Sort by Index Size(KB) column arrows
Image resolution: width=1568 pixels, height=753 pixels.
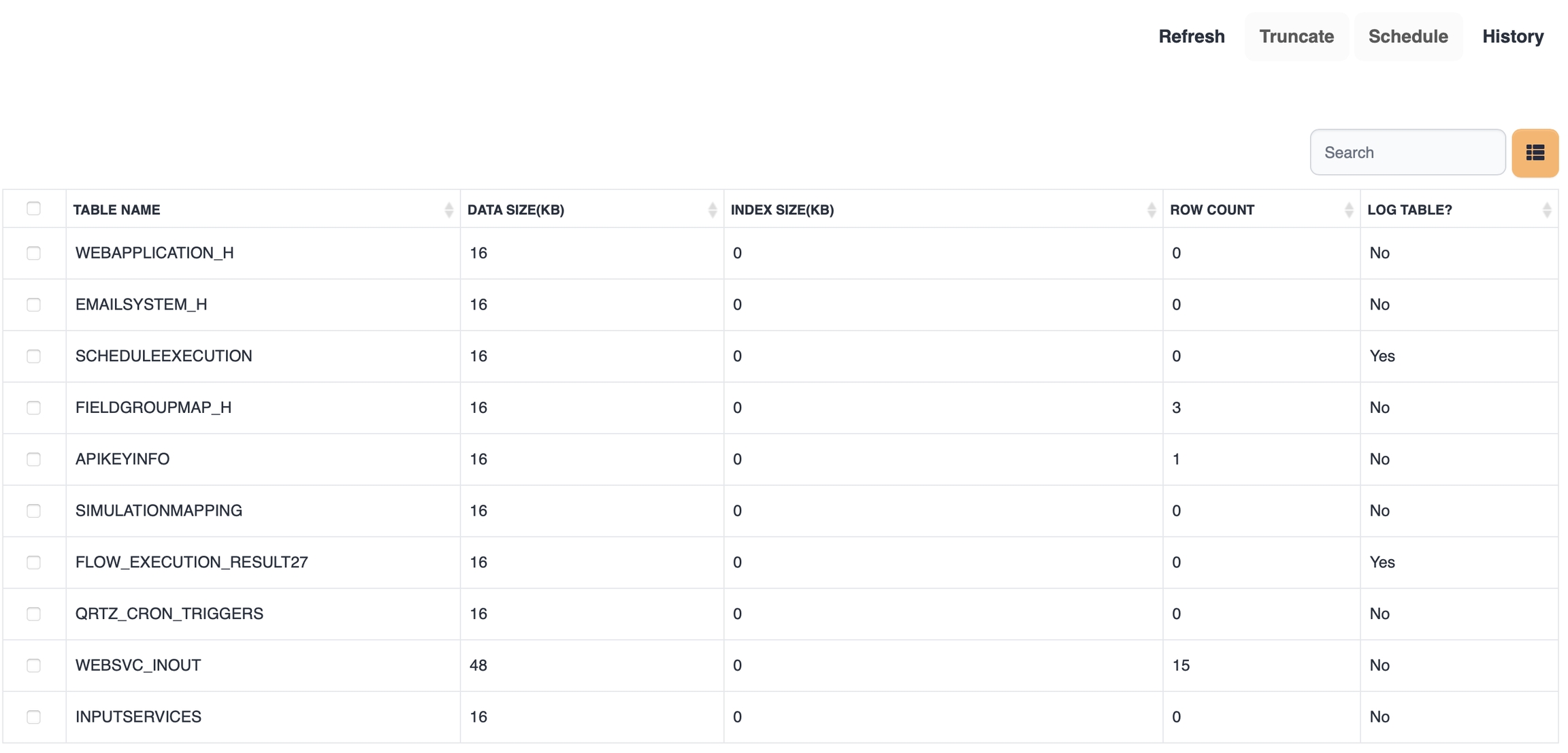(x=1151, y=210)
